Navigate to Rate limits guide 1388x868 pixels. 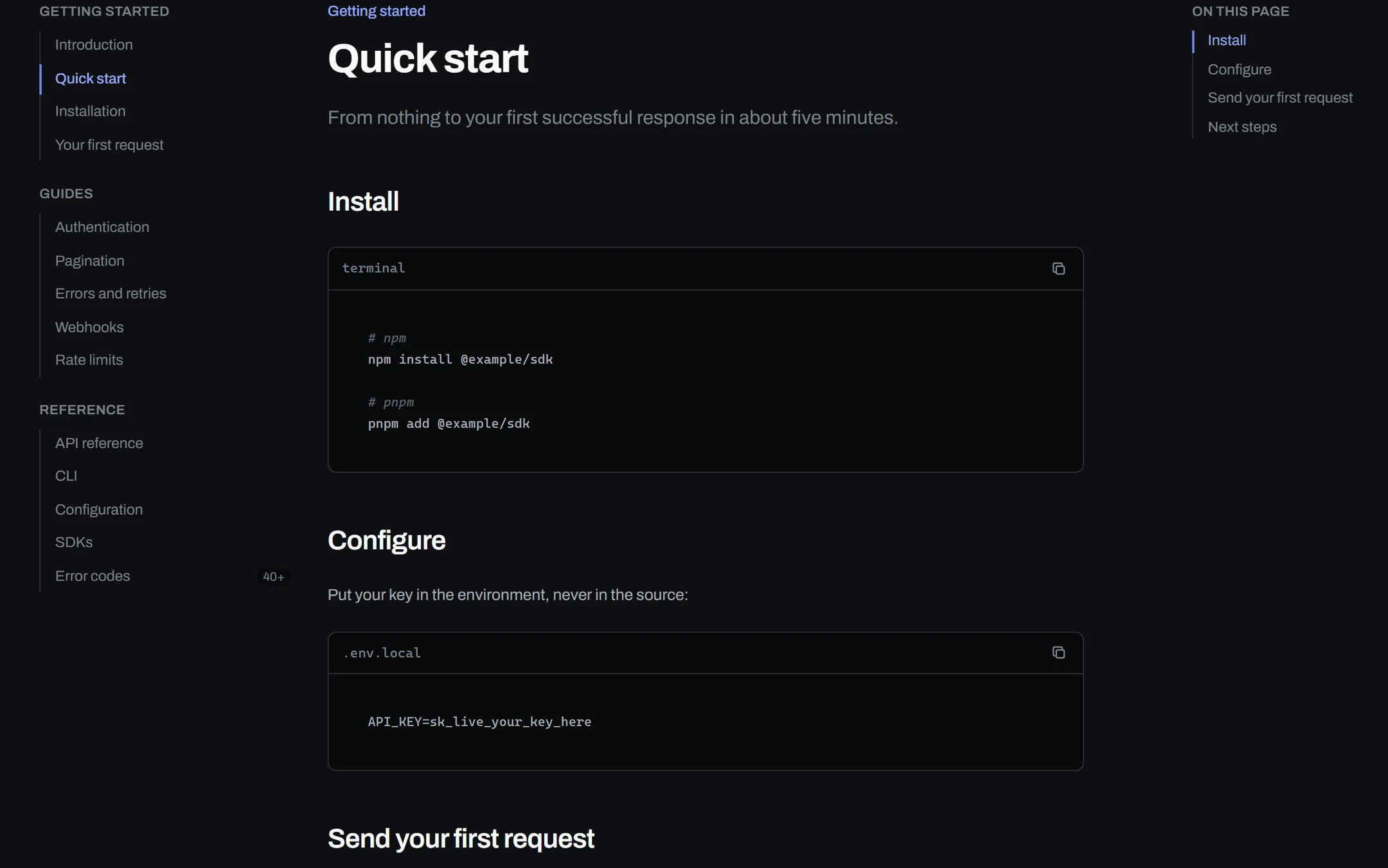point(89,360)
